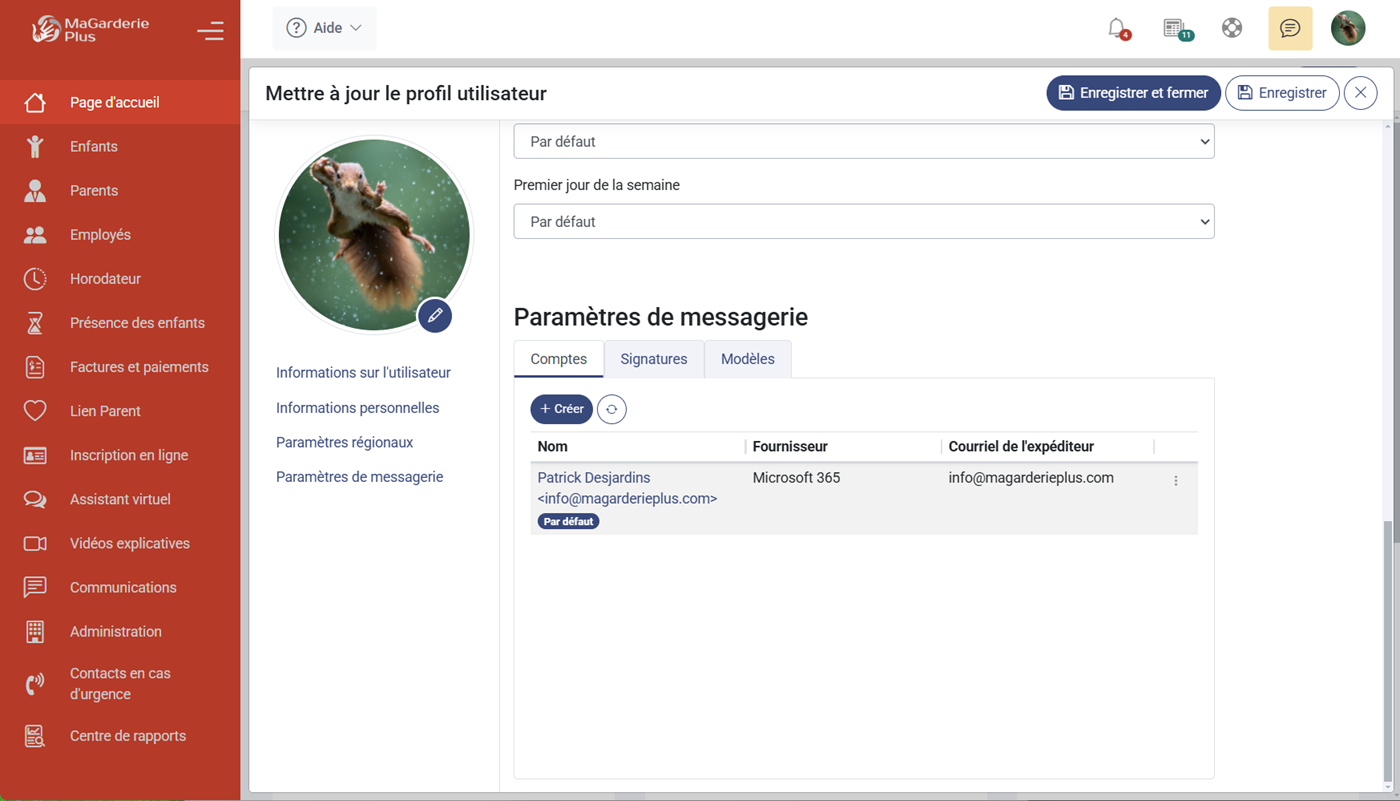The height and width of the screenshot is (801, 1400).
Task: Open Lien Parent heart icon
Action: tap(35, 411)
